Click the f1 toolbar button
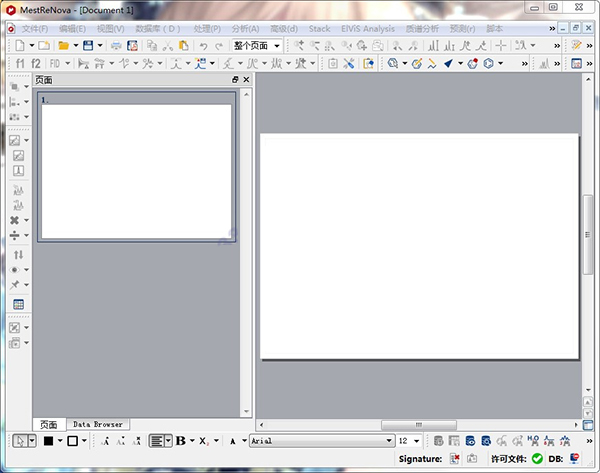Screen dimensions: 600x473 coord(19,64)
